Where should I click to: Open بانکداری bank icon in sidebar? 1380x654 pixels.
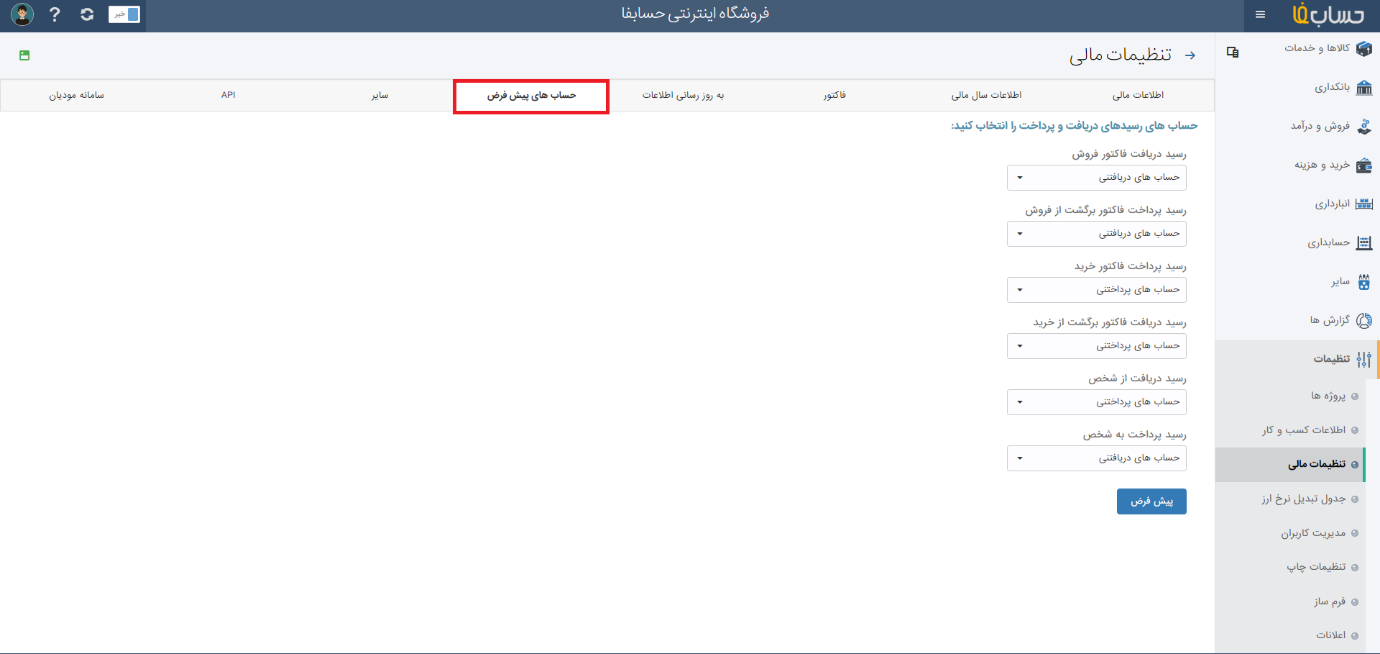click(1364, 87)
